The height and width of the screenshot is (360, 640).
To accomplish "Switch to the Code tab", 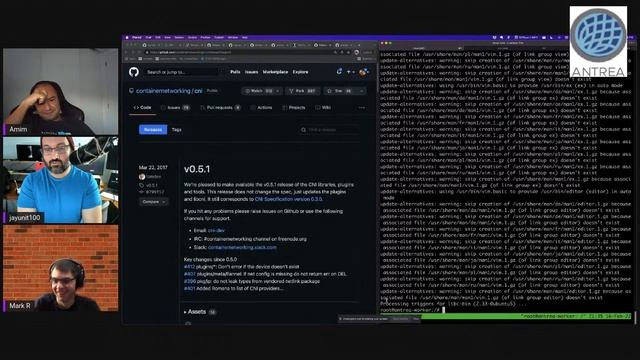I will tap(143, 107).
